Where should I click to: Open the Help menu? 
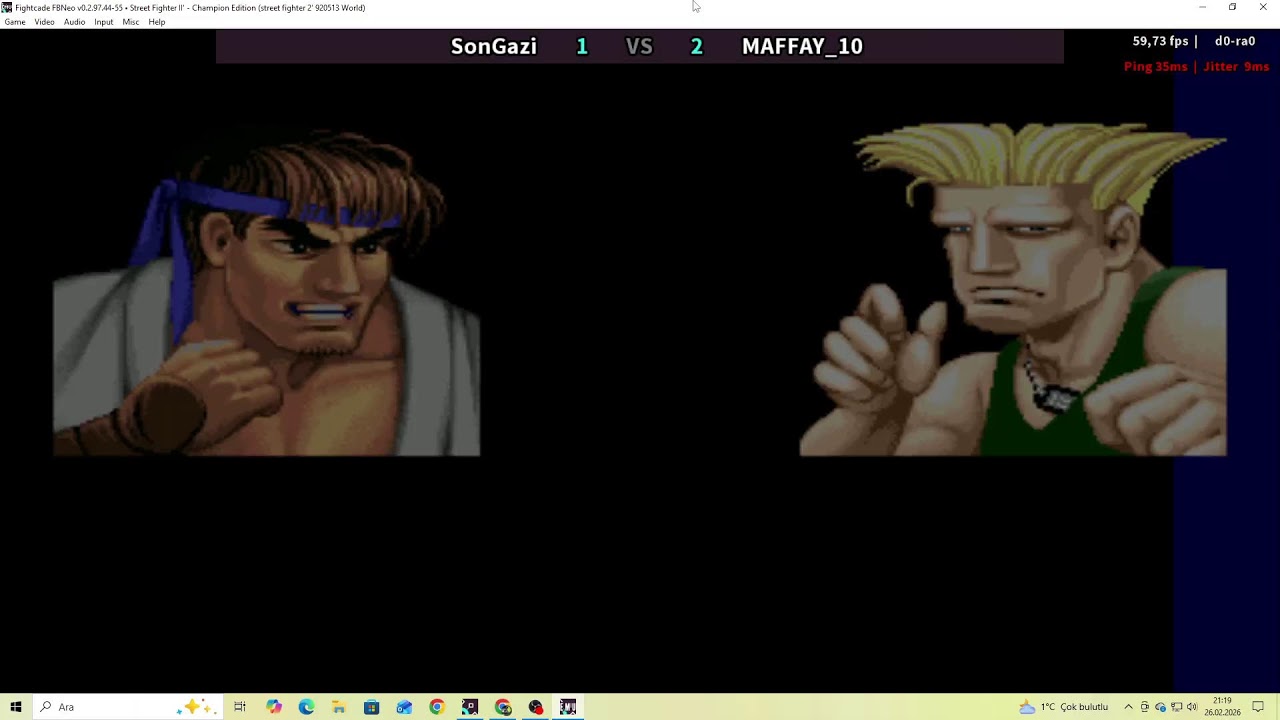click(157, 22)
